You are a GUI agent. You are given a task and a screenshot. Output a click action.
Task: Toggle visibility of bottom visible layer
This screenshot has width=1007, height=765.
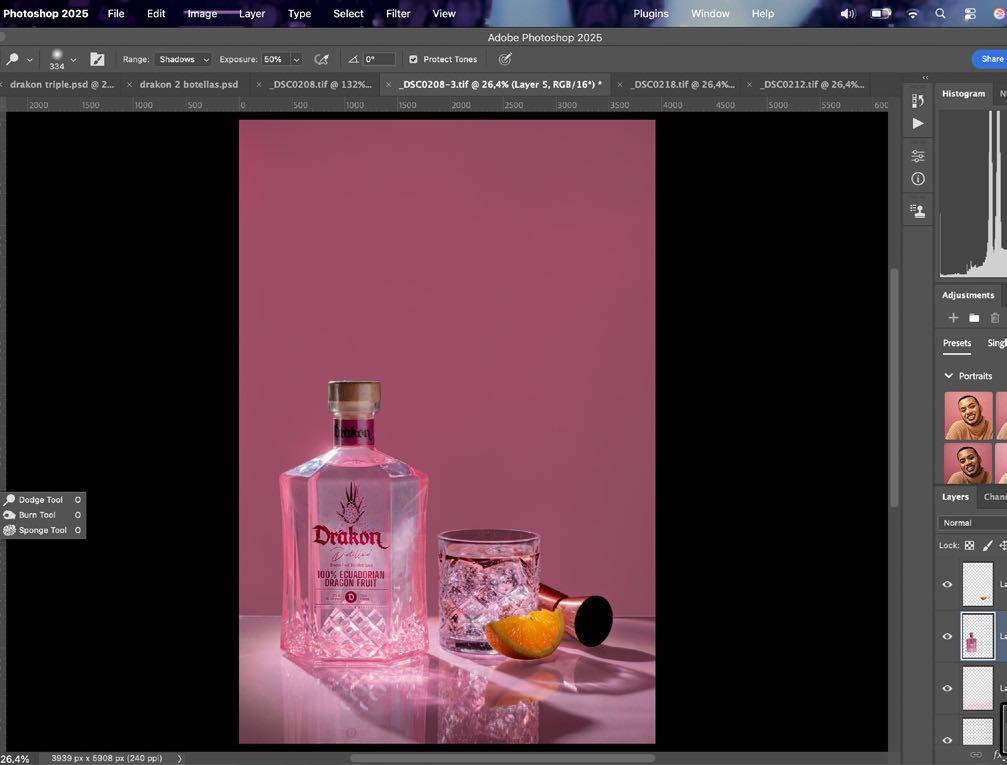coord(947,740)
